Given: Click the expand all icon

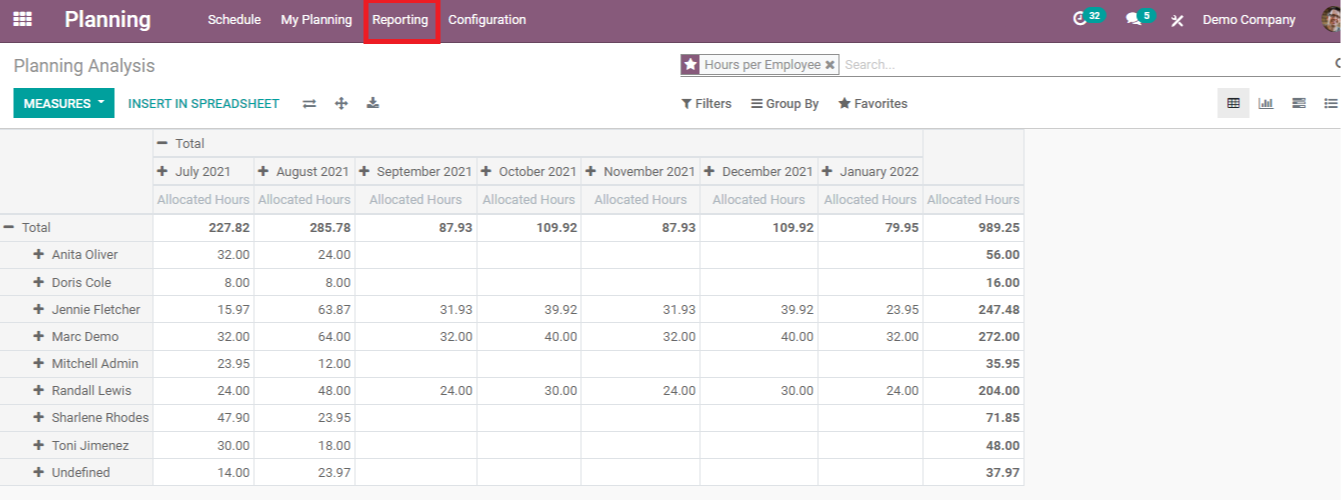Looking at the screenshot, I should pyautogui.click(x=341, y=103).
